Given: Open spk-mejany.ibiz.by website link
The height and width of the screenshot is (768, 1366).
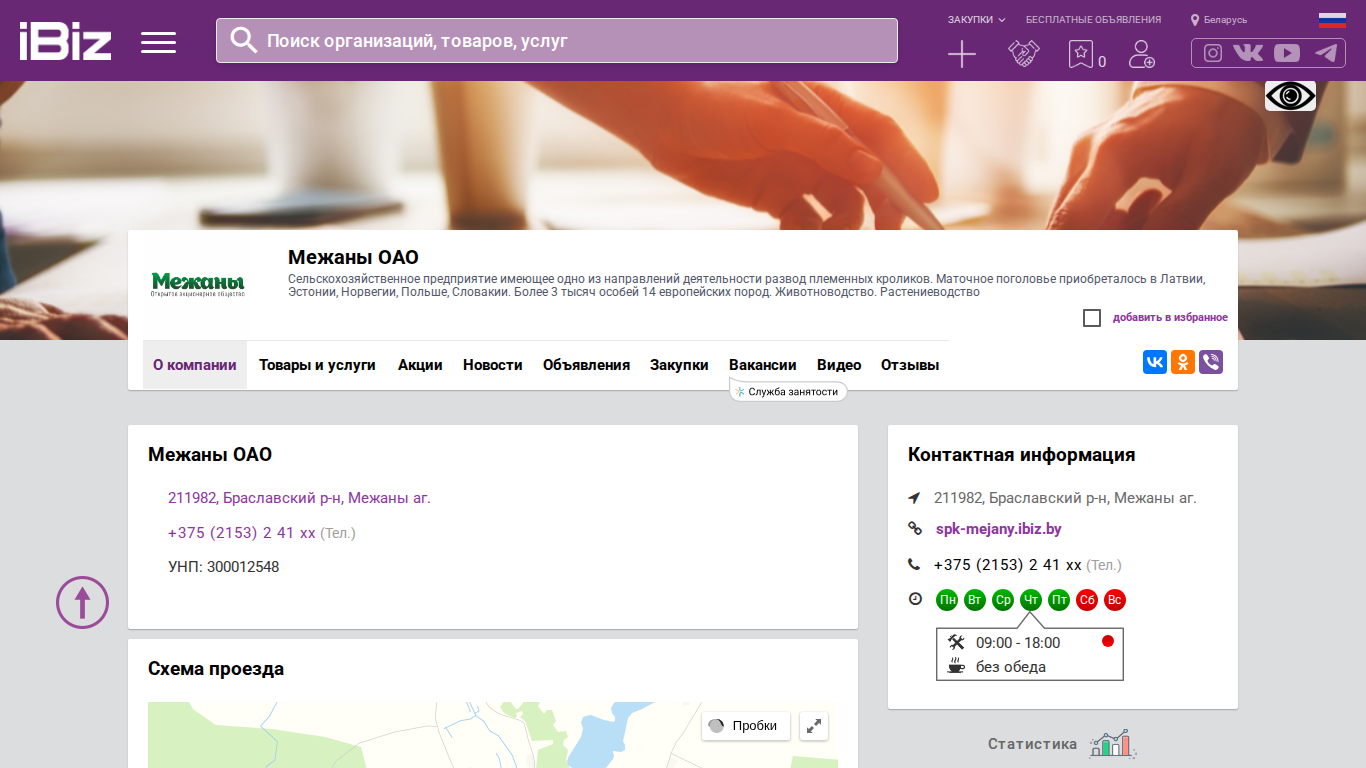Looking at the screenshot, I should 999,529.
